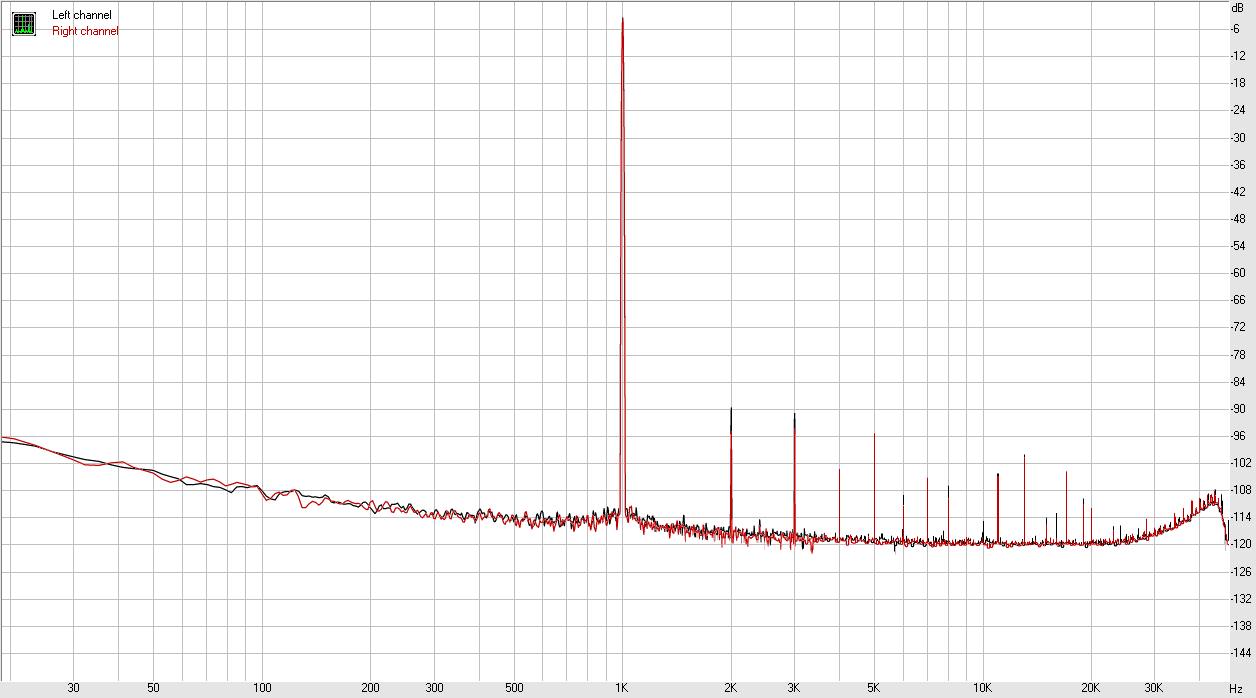This screenshot has height=698, width=1256.
Task: Click the '-108' dB axis value
Action: (x=1241, y=489)
